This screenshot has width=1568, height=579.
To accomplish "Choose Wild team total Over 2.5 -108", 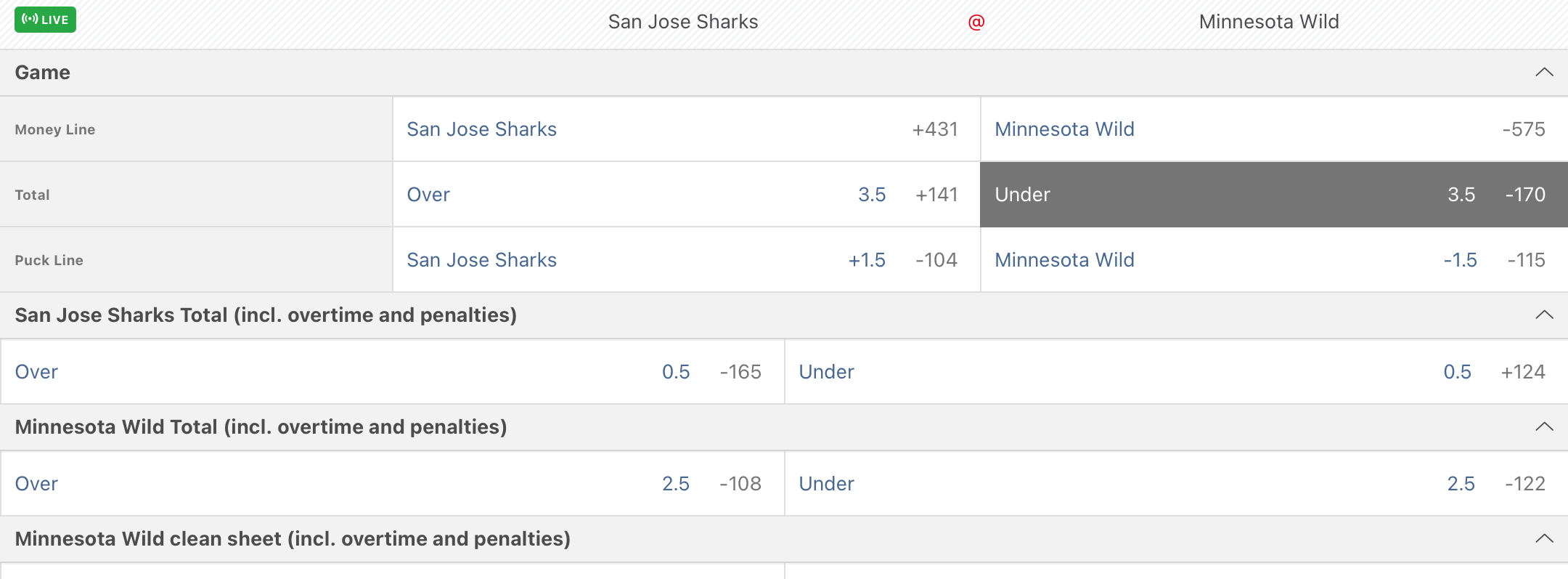I will click(392, 484).
